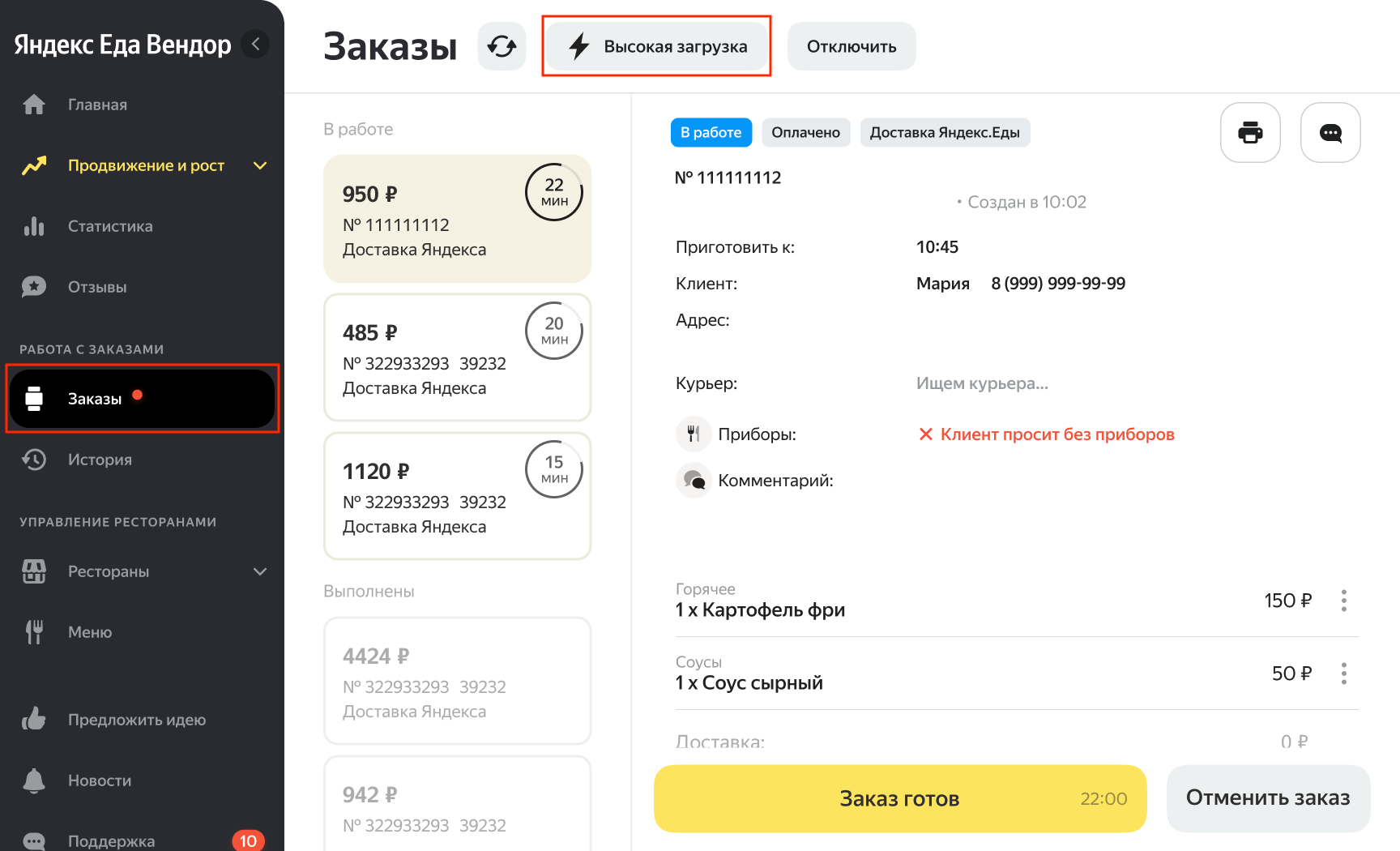Viewport: 1400px width, 851px height.
Task: Click the 22 мин timer on order 950 ₽
Action: click(554, 192)
